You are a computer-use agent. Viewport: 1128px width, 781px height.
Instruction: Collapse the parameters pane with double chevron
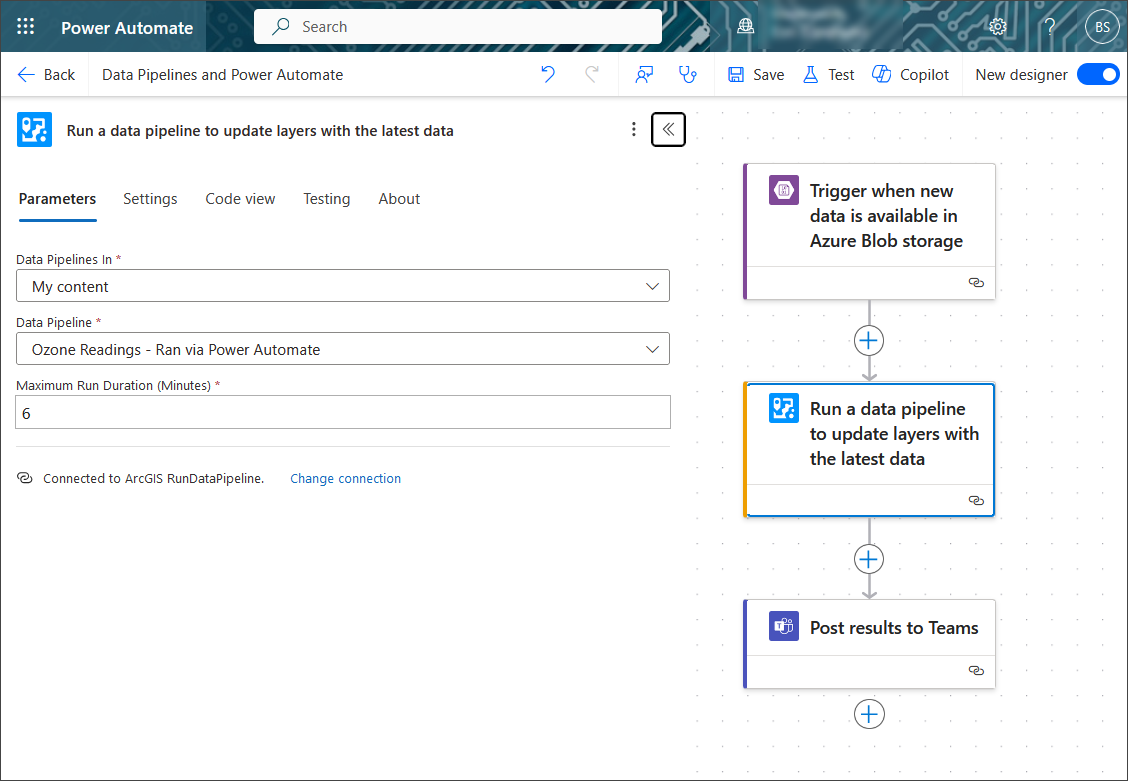coord(668,129)
